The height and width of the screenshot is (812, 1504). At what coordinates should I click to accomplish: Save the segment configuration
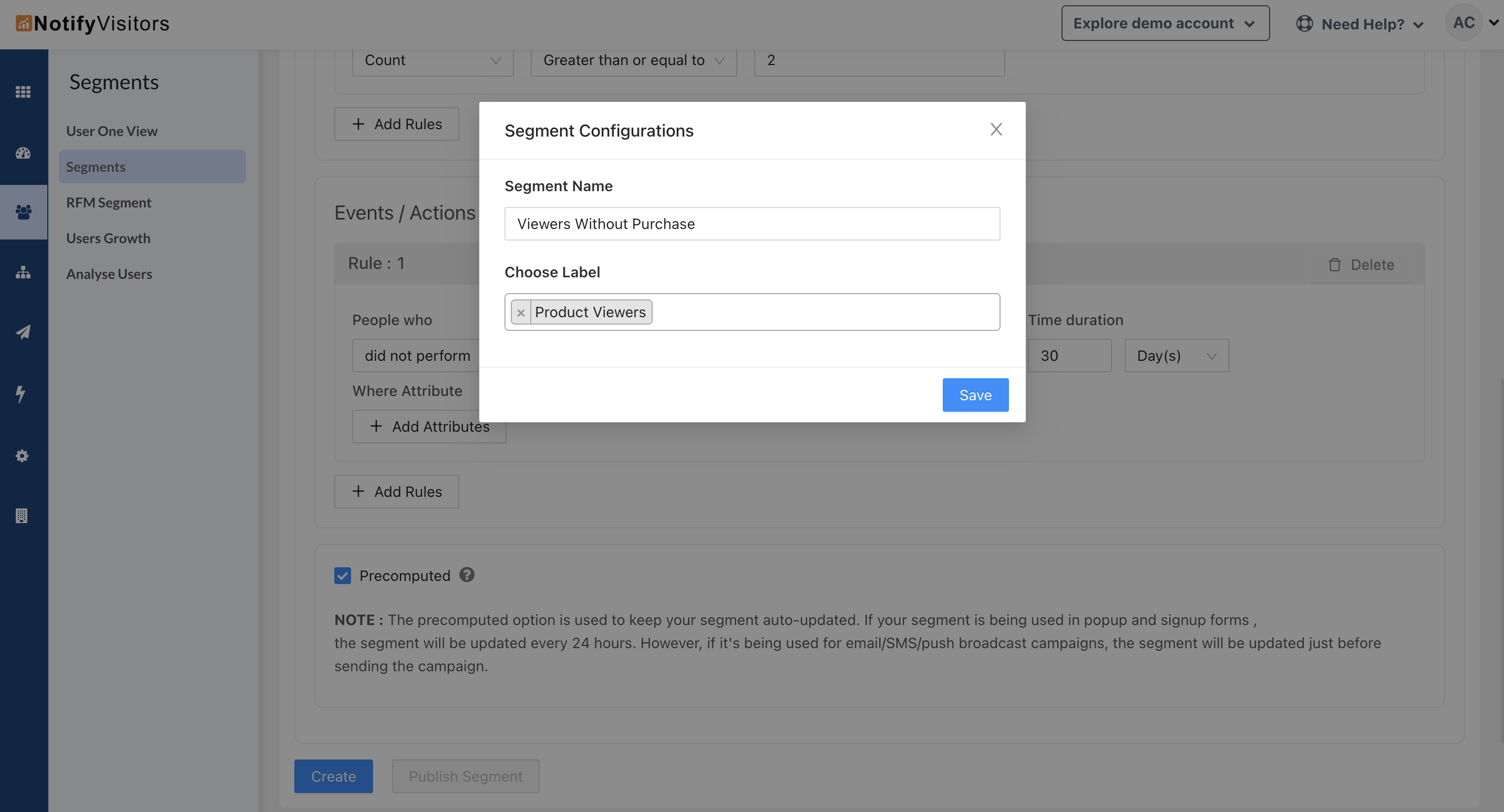pos(975,395)
